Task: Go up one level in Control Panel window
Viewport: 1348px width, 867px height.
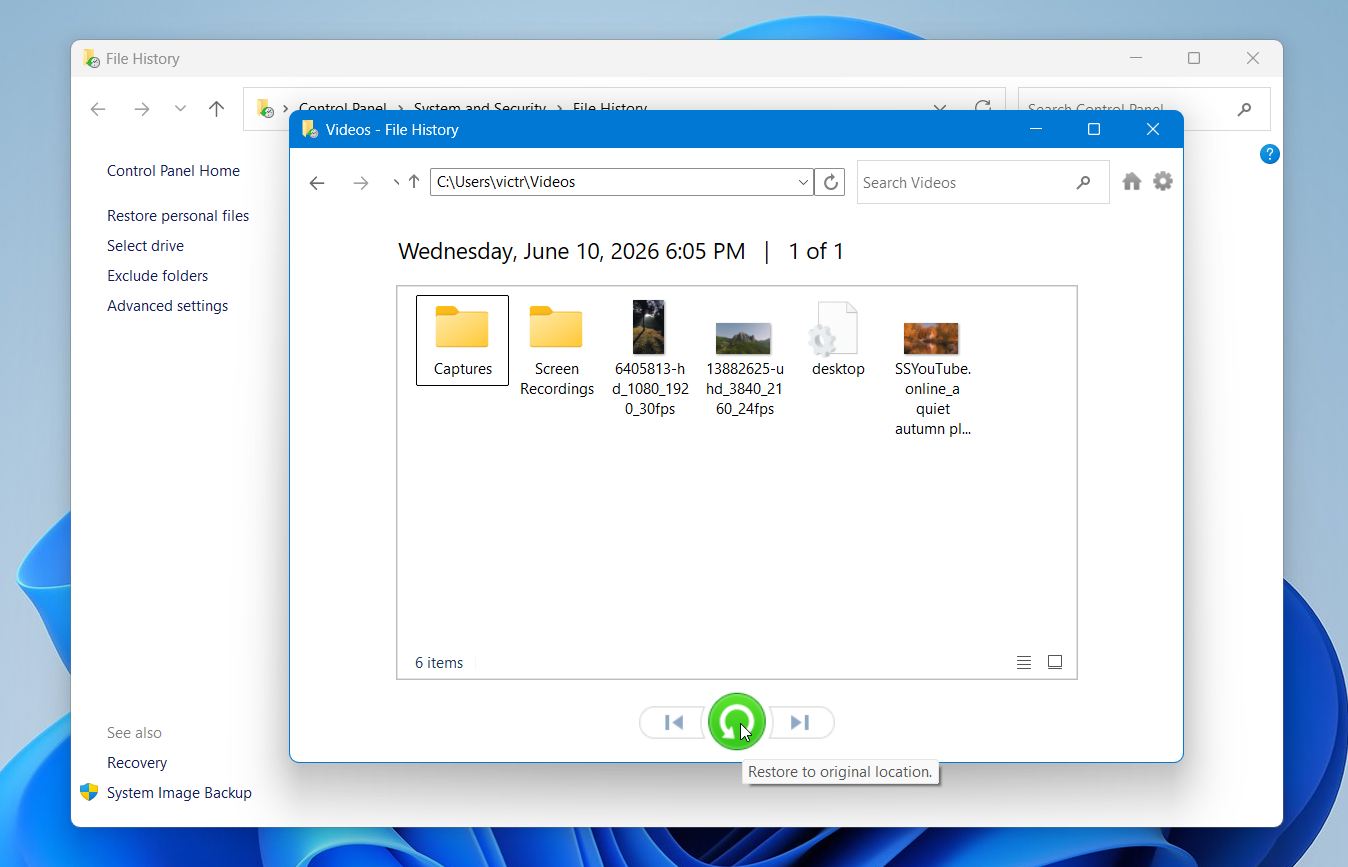Action: click(216, 109)
